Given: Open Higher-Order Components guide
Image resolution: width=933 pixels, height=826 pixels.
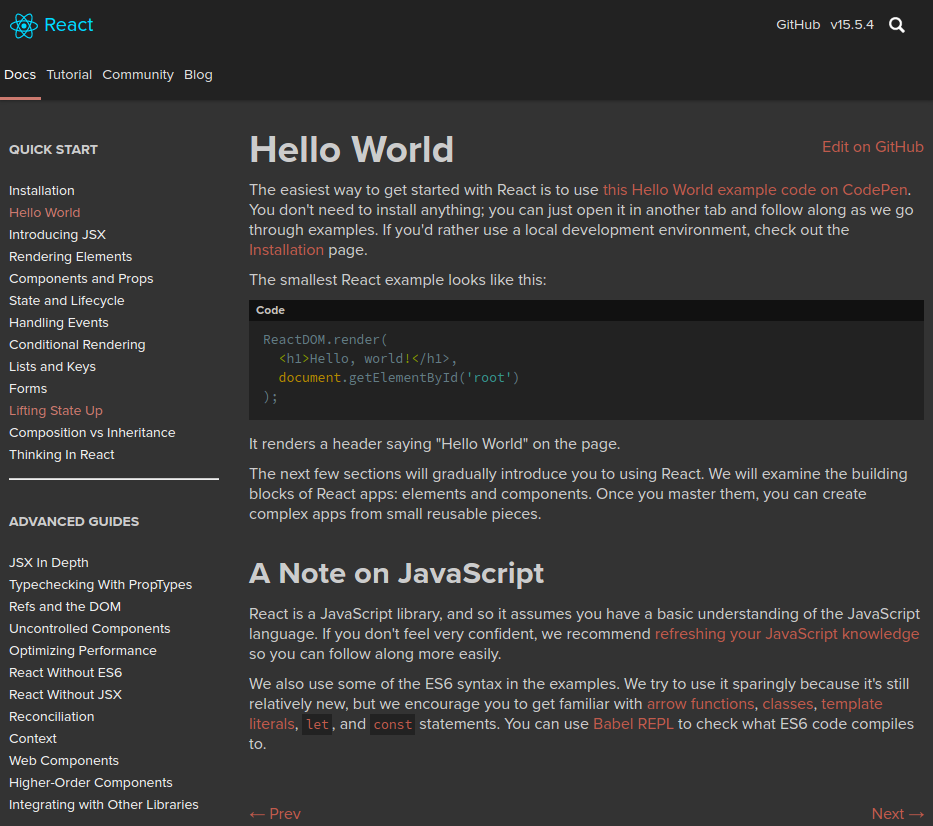Looking at the screenshot, I should 90,783.
